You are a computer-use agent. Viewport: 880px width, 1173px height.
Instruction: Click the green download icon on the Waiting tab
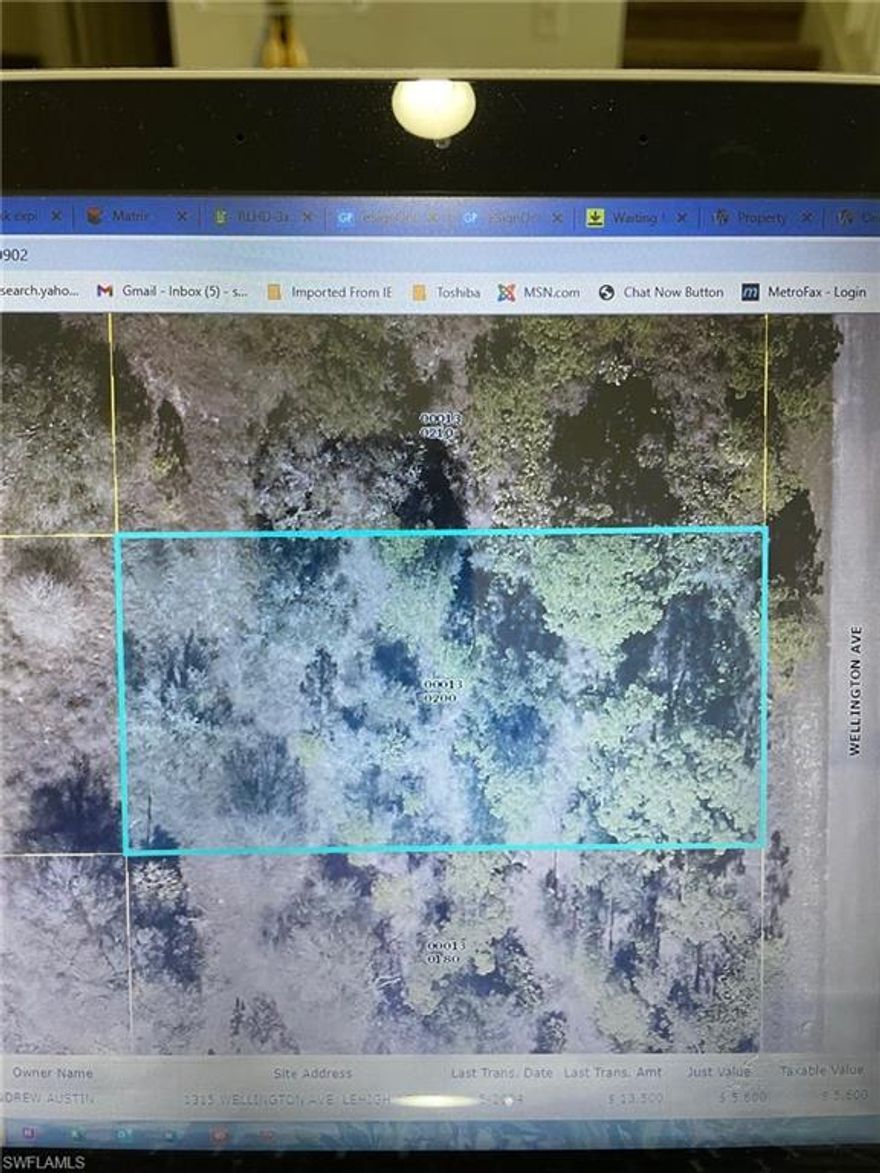pyautogui.click(x=597, y=216)
